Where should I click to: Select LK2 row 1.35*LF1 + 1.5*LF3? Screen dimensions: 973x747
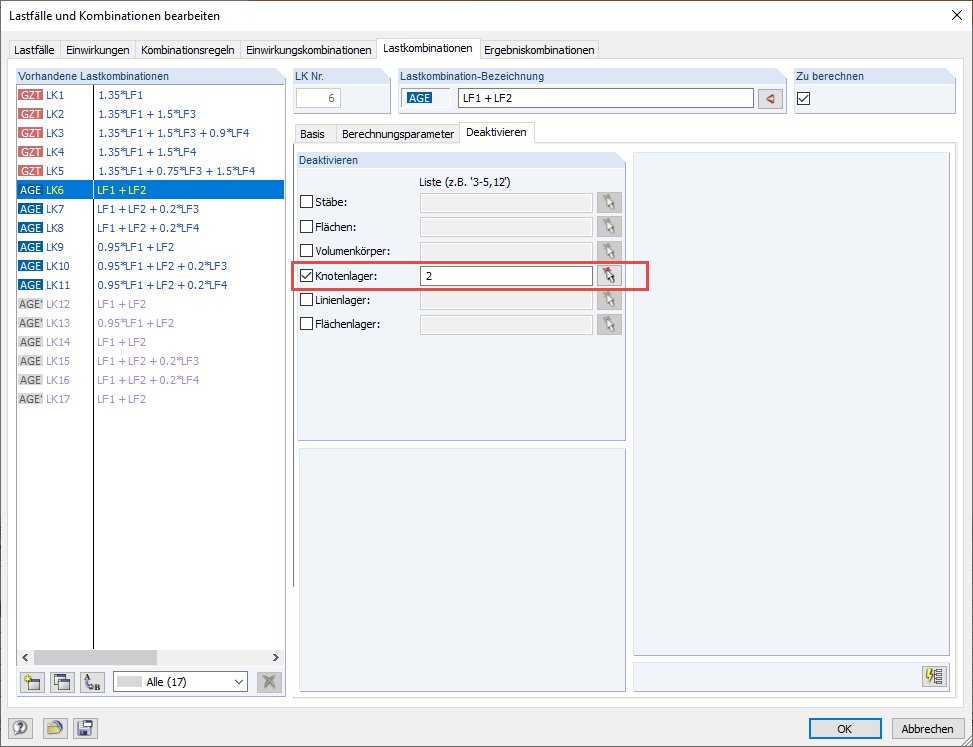[151, 114]
